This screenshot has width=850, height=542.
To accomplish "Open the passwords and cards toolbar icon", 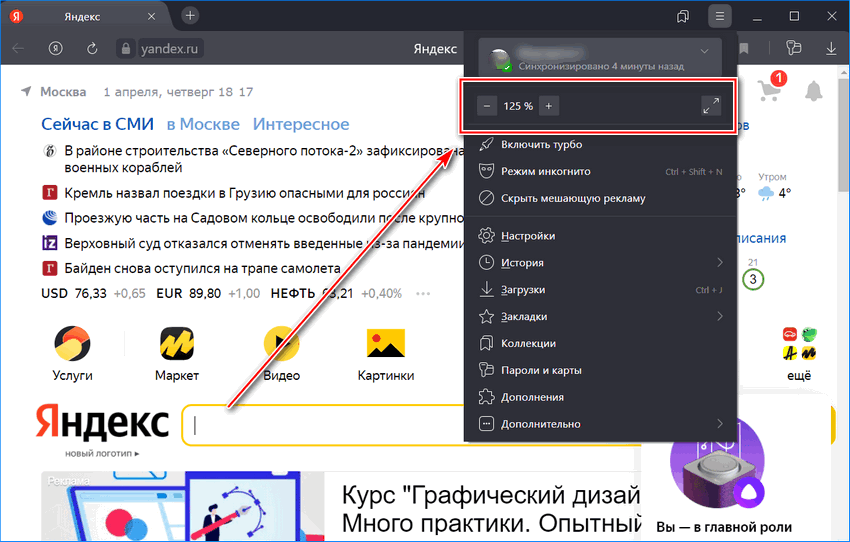I will [x=793, y=48].
